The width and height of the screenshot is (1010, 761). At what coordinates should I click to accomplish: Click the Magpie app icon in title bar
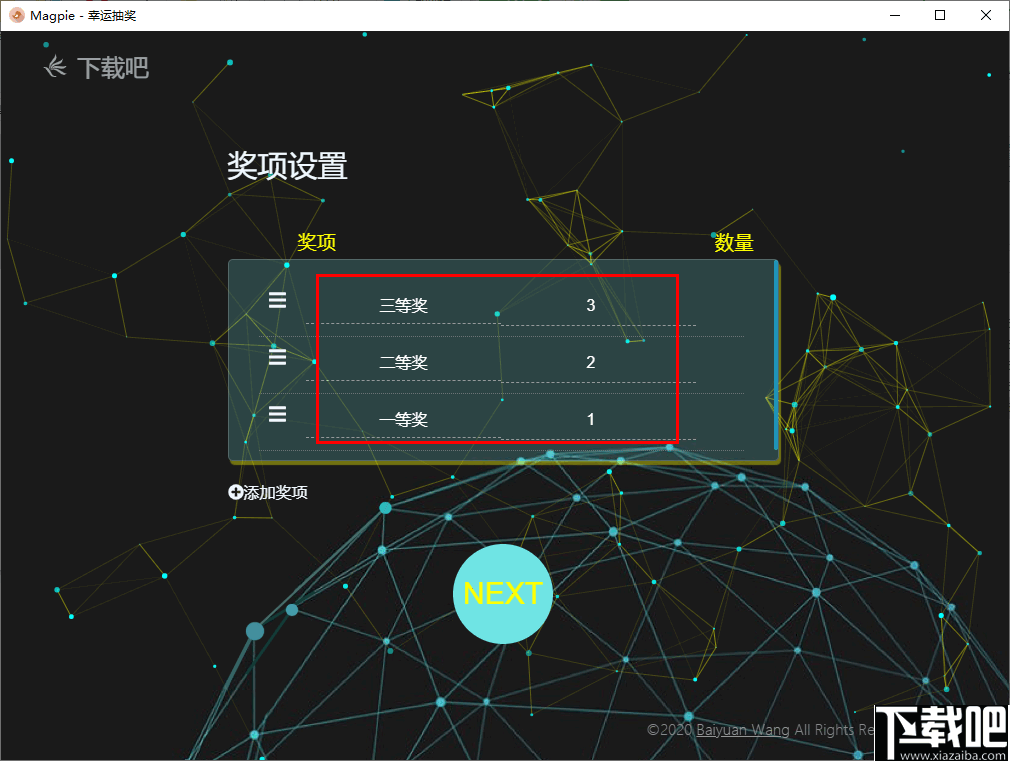17,15
